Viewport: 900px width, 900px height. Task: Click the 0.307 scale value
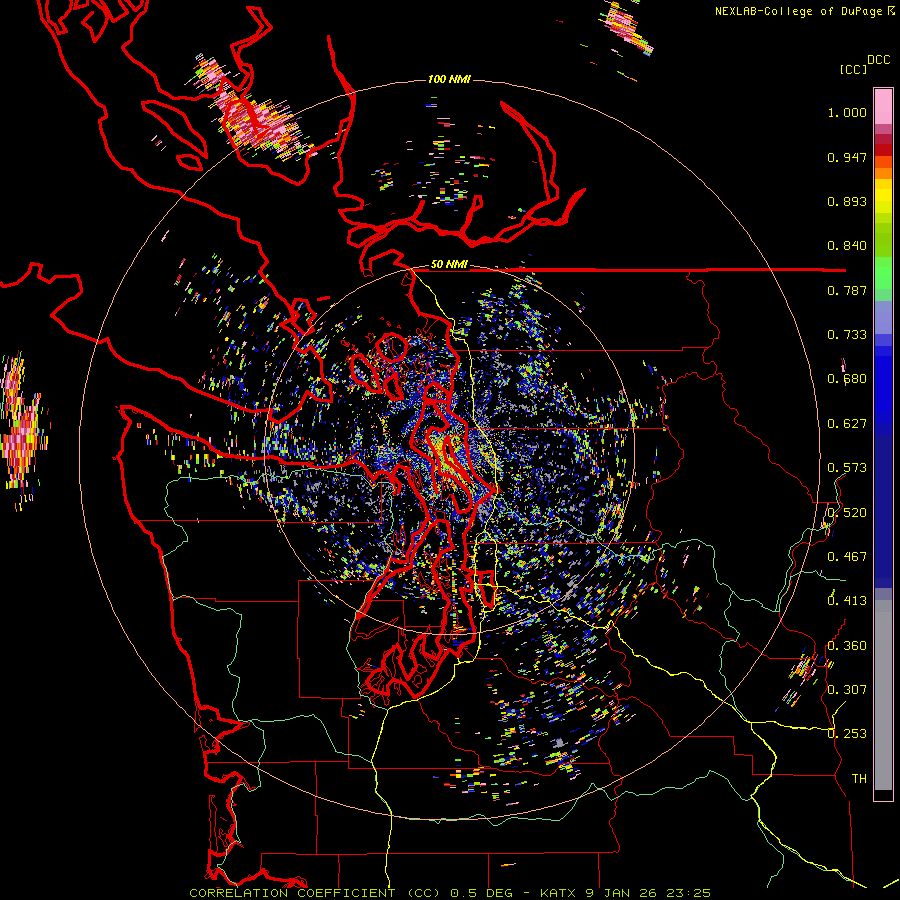coord(847,690)
